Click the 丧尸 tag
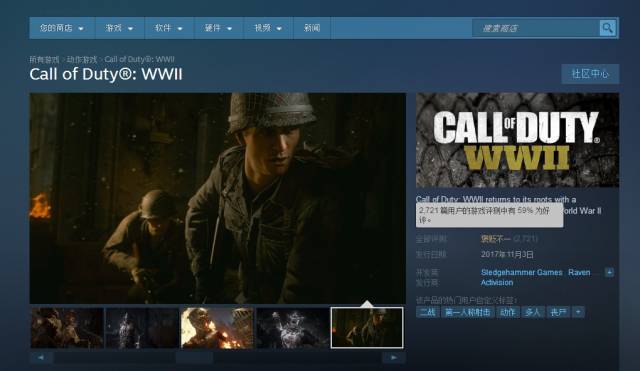Image resolution: width=640 pixels, height=371 pixels. (558, 312)
